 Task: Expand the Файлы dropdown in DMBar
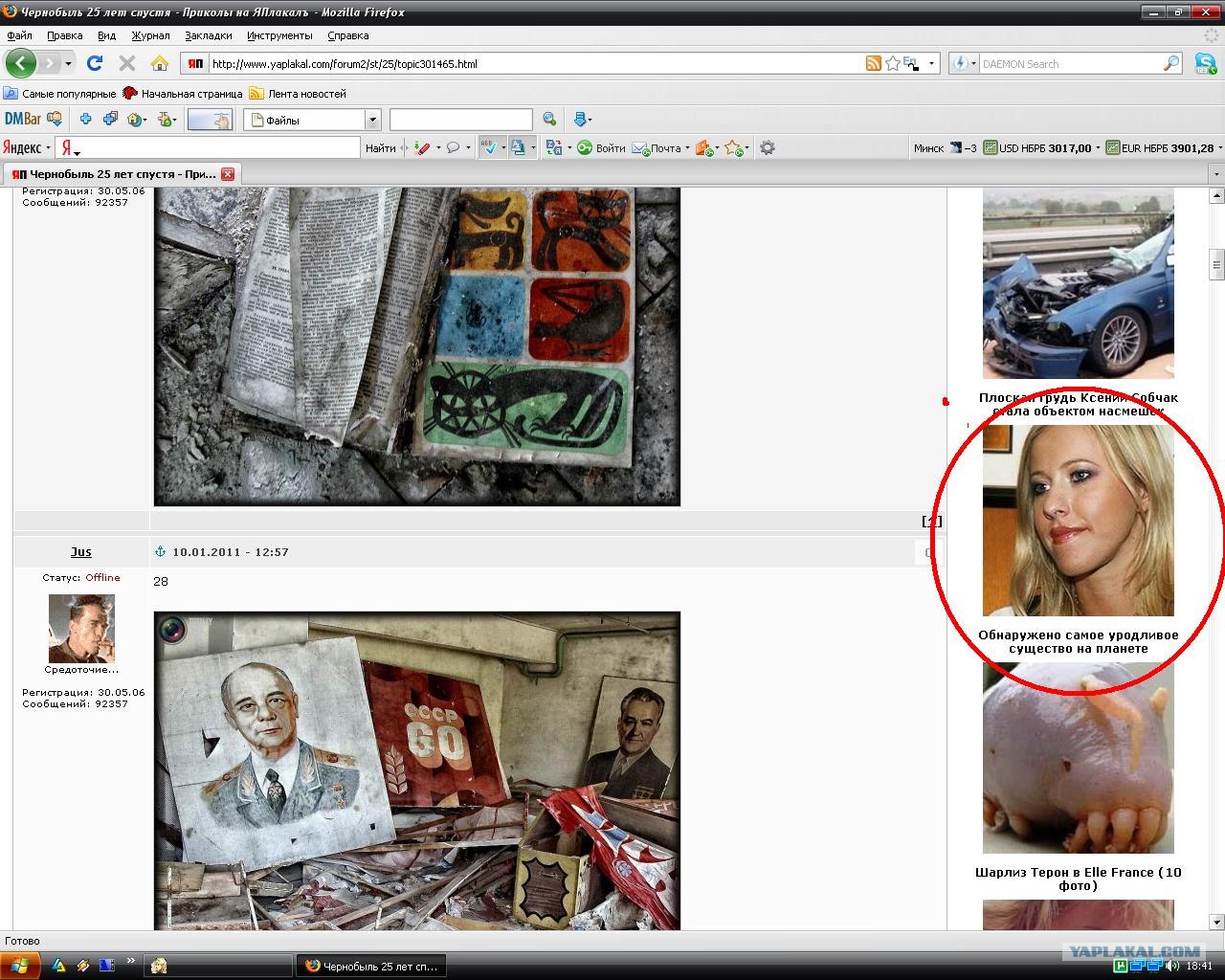(x=372, y=120)
